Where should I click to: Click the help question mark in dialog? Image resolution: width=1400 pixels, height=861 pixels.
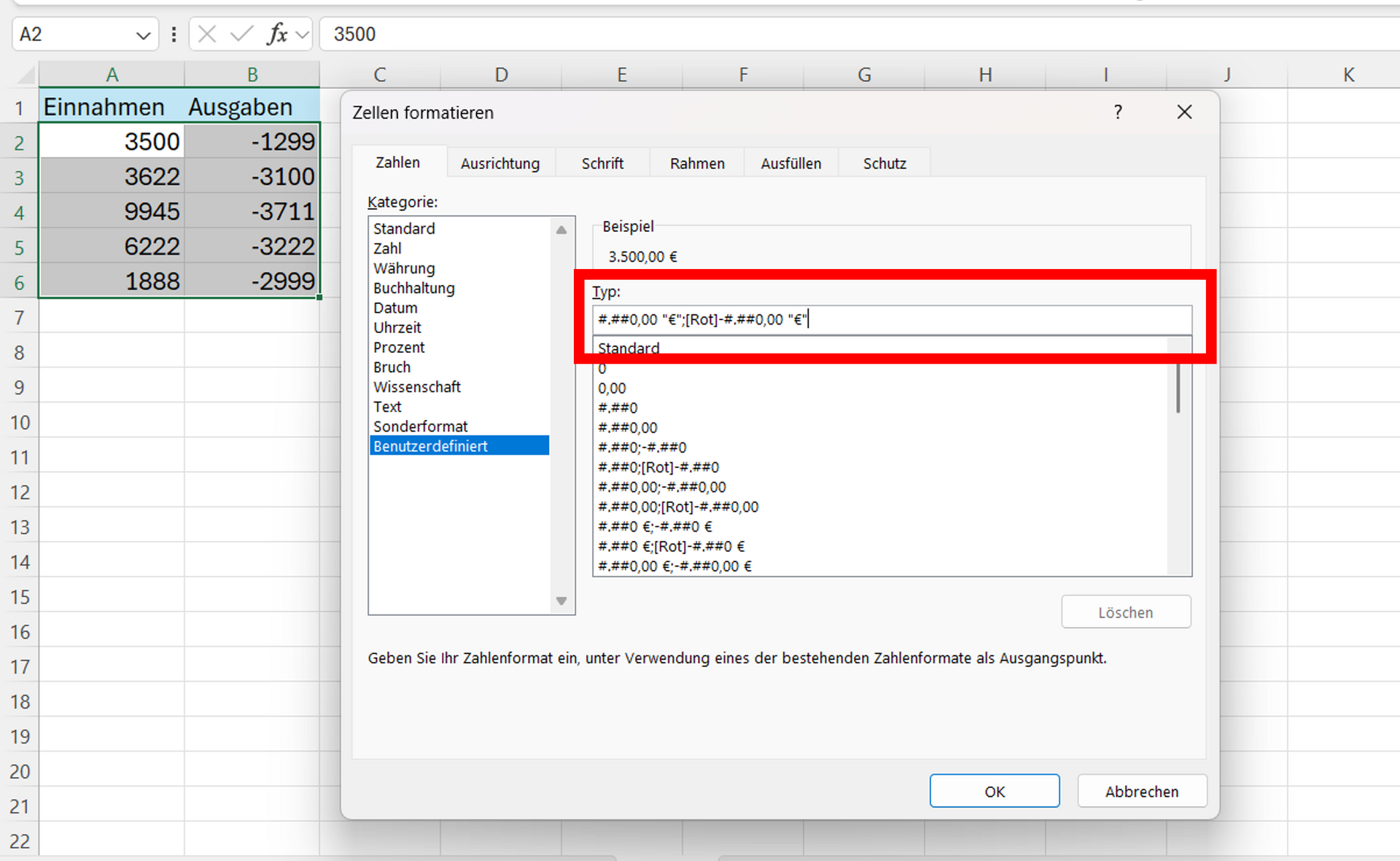click(1118, 112)
